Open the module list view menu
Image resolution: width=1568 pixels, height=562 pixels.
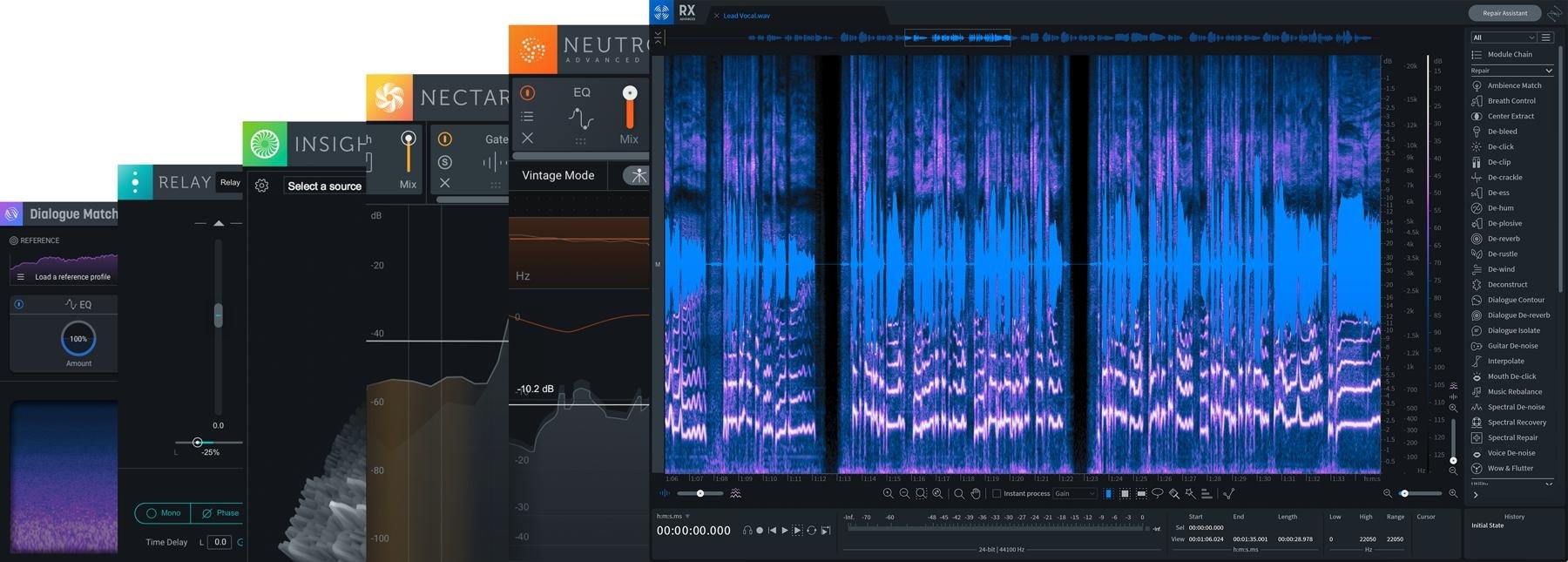[1546, 37]
